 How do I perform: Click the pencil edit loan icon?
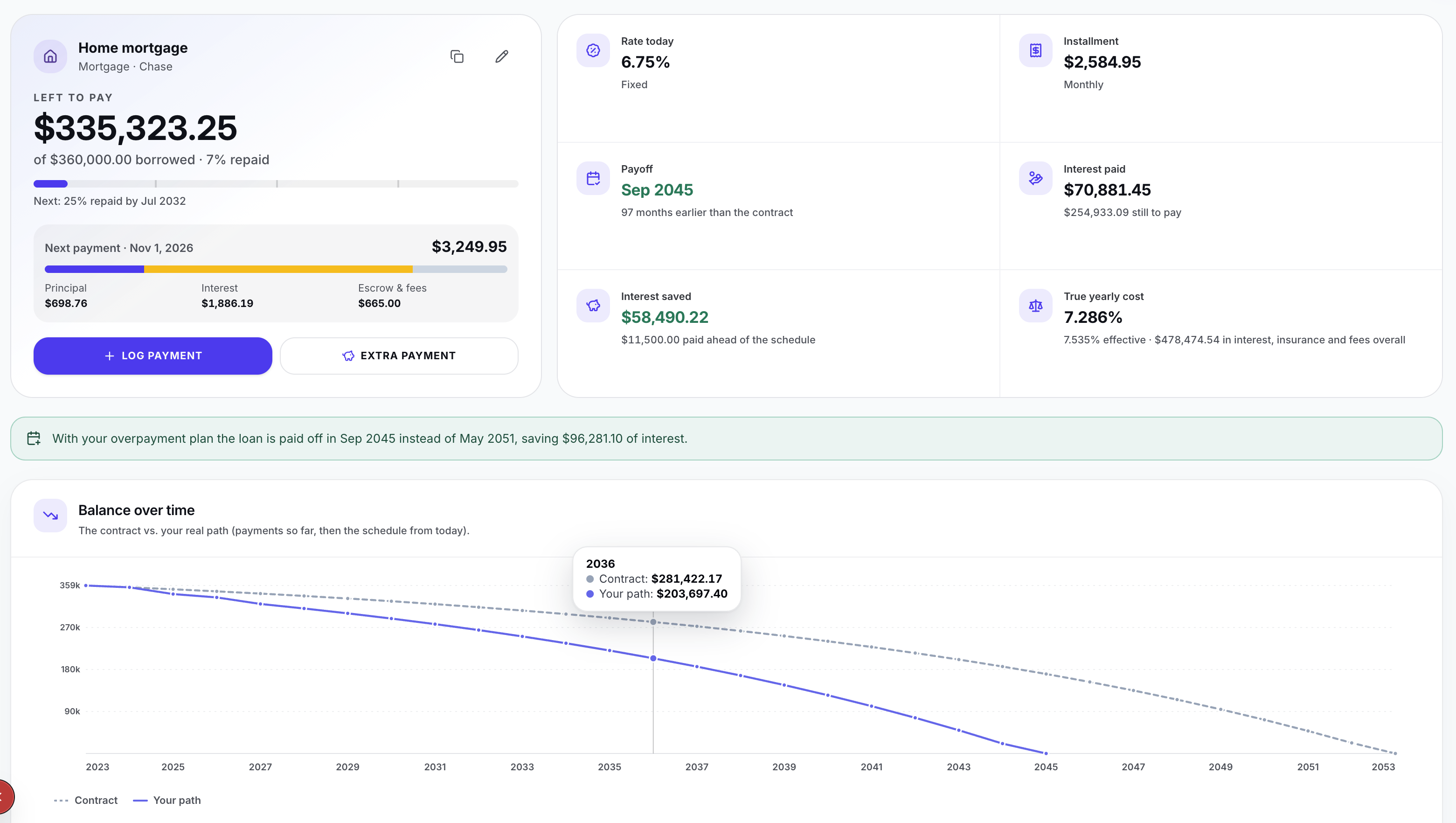501,56
